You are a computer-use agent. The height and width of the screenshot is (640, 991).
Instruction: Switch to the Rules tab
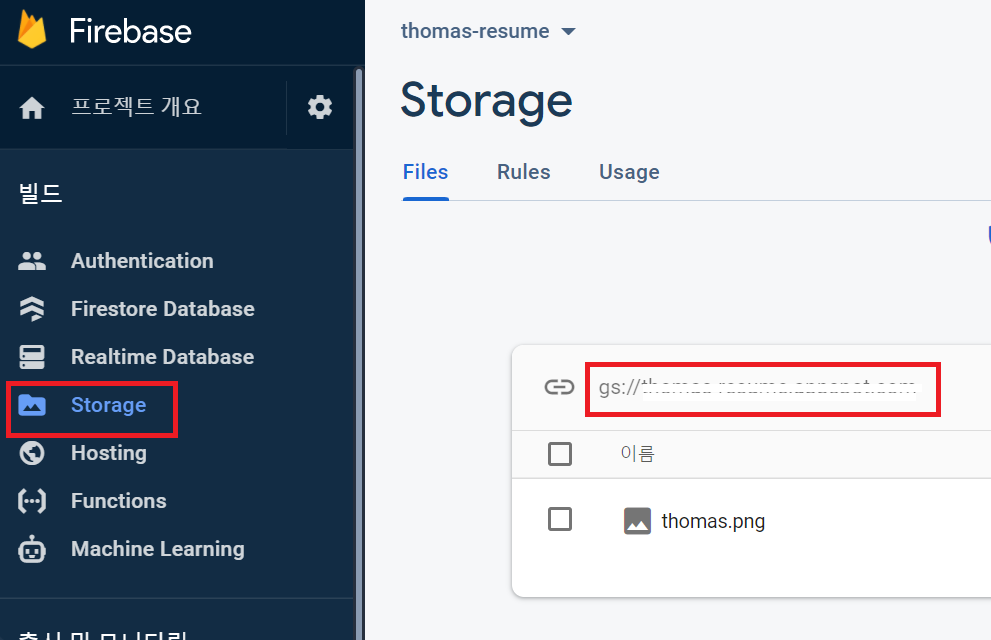tap(523, 172)
